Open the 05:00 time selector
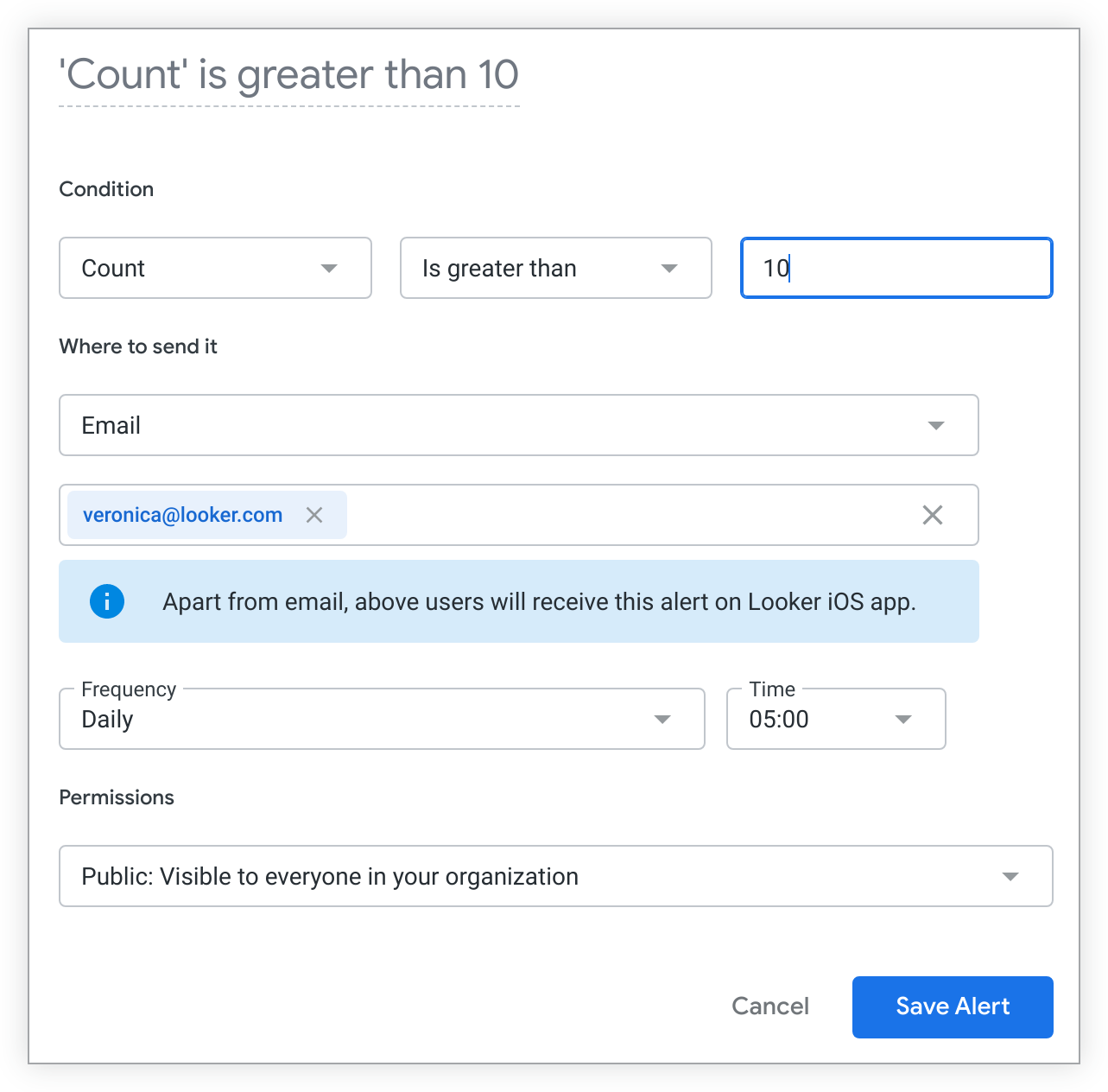Image resolution: width=1108 pixels, height=1092 pixels. tap(812, 720)
